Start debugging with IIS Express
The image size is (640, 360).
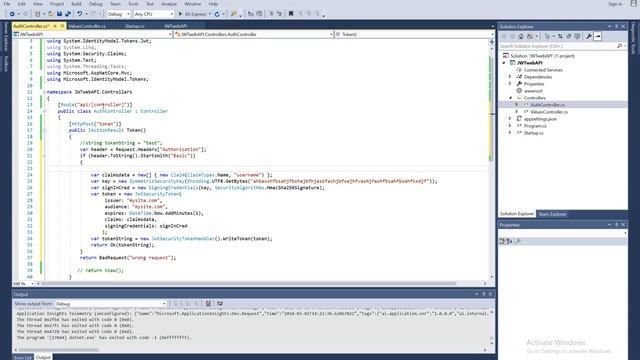193,14
